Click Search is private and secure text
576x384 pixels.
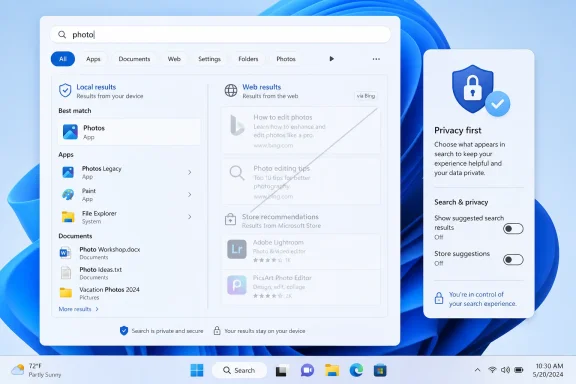point(167,331)
